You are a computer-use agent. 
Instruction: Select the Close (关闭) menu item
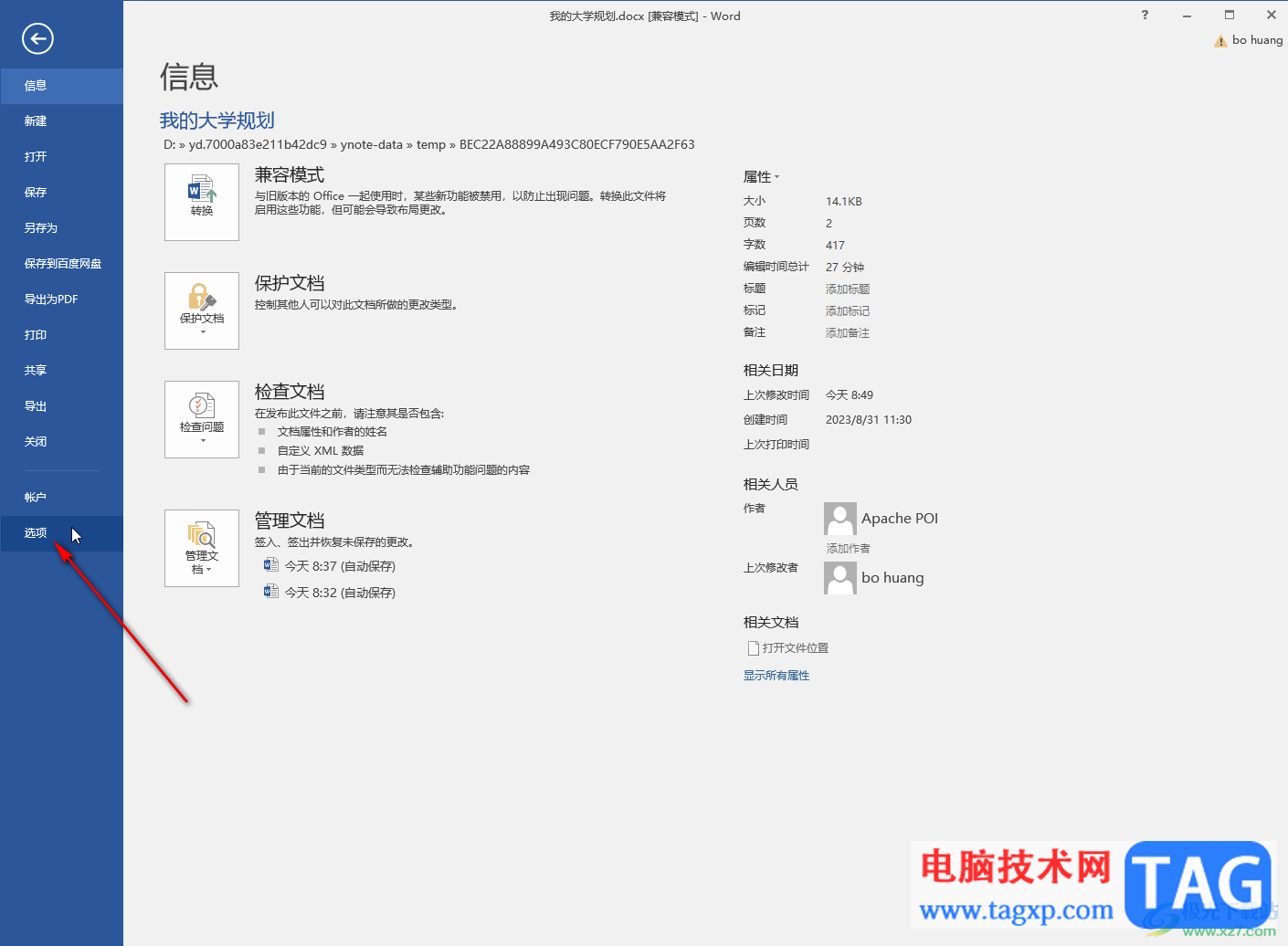pyautogui.click(x=61, y=442)
